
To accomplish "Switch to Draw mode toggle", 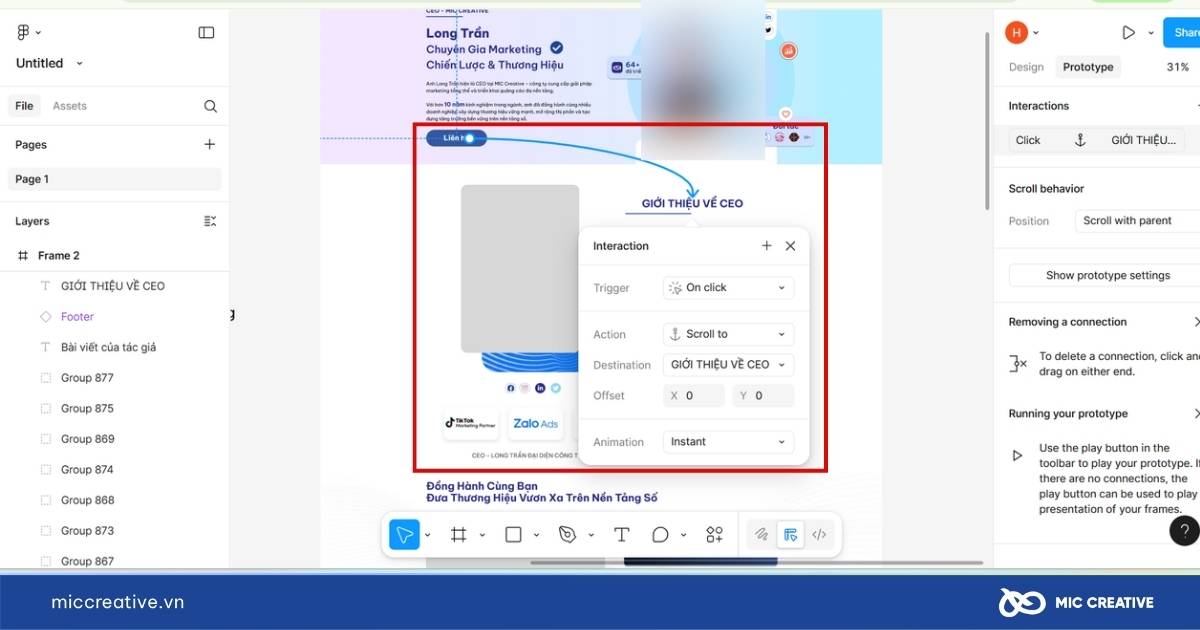I will point(761,535).
